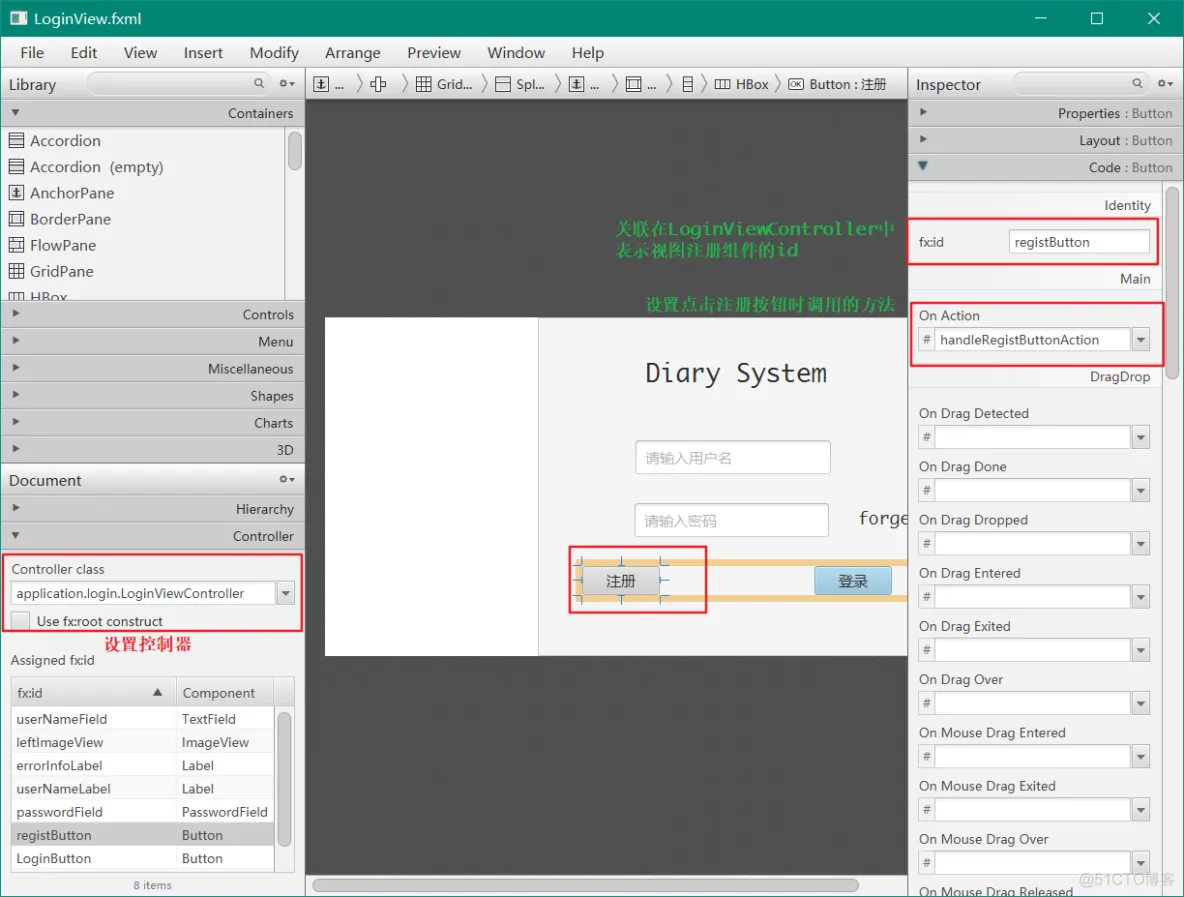
Task: Select the Spl... breadcrumb item
Action: point(520,84)
